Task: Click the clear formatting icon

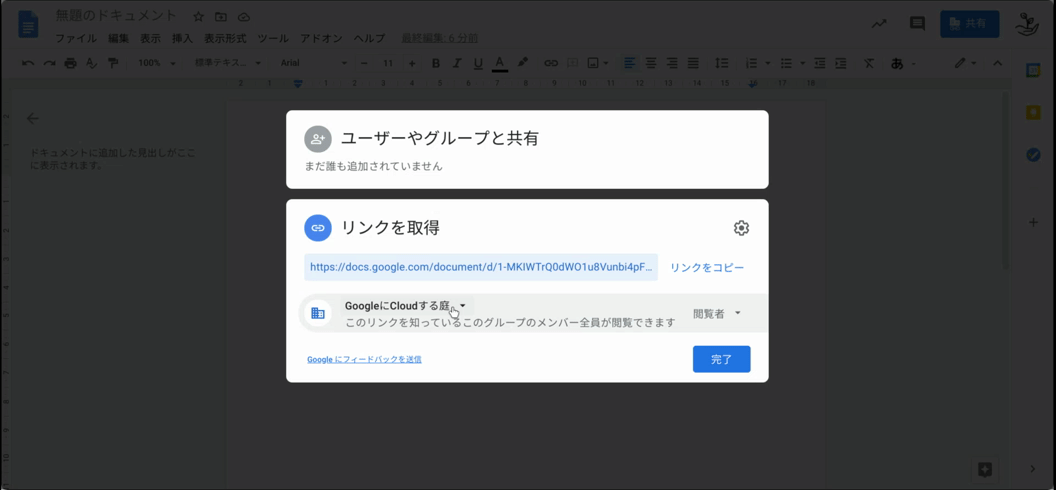Action: pos(869,63)
